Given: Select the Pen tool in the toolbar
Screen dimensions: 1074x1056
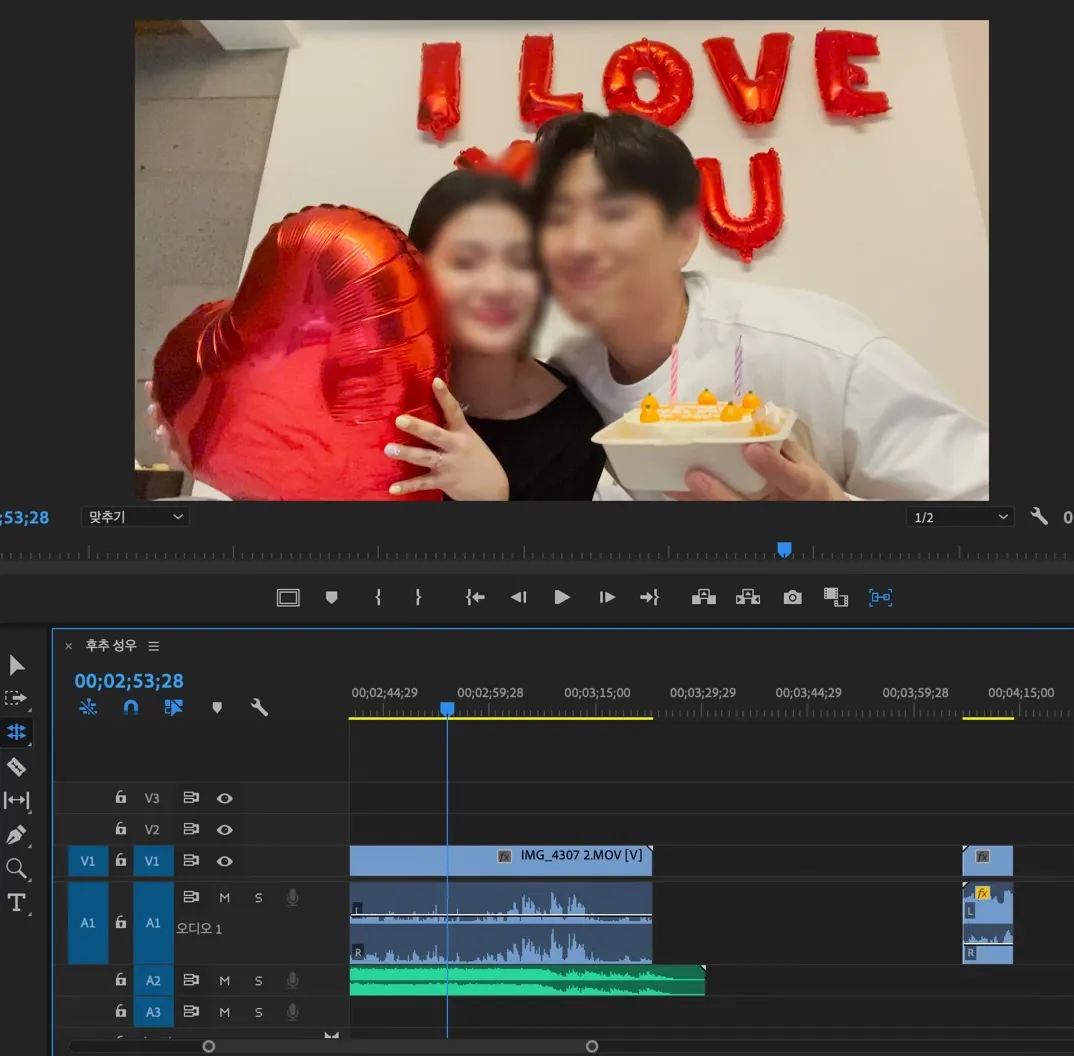Looking at the screenshot, I should click(x=15, y=834).
